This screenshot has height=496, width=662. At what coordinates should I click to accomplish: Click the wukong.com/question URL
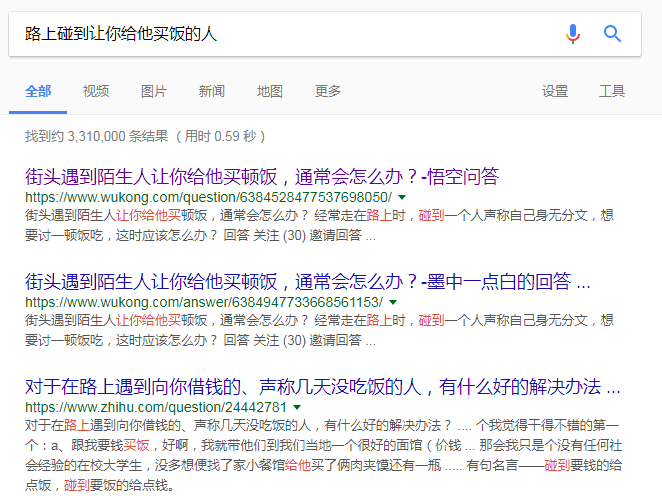coord(208,197)
